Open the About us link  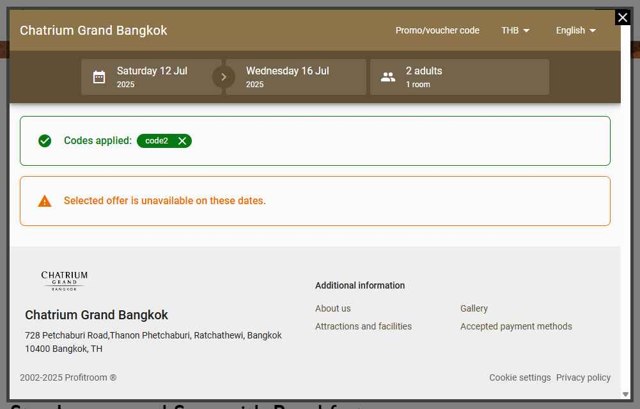(333, 309)
